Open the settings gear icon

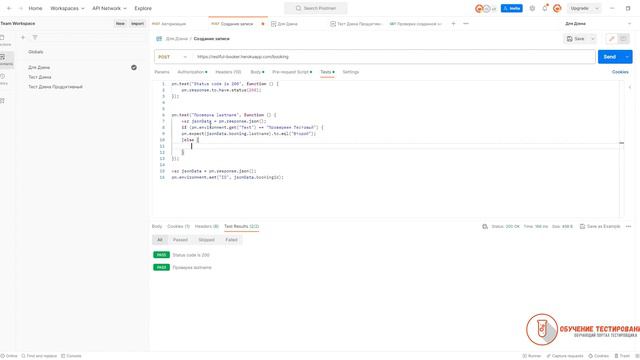pos(532,8)
